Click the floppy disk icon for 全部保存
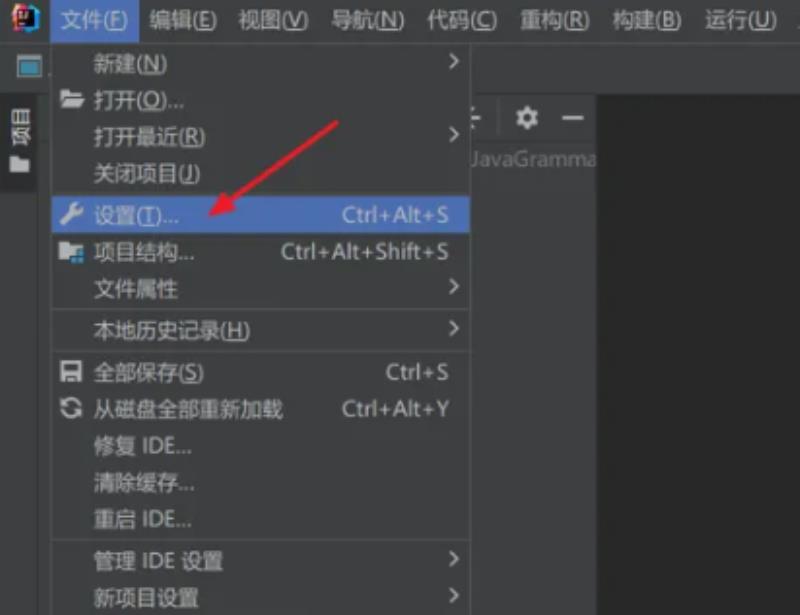 [70, 372]
